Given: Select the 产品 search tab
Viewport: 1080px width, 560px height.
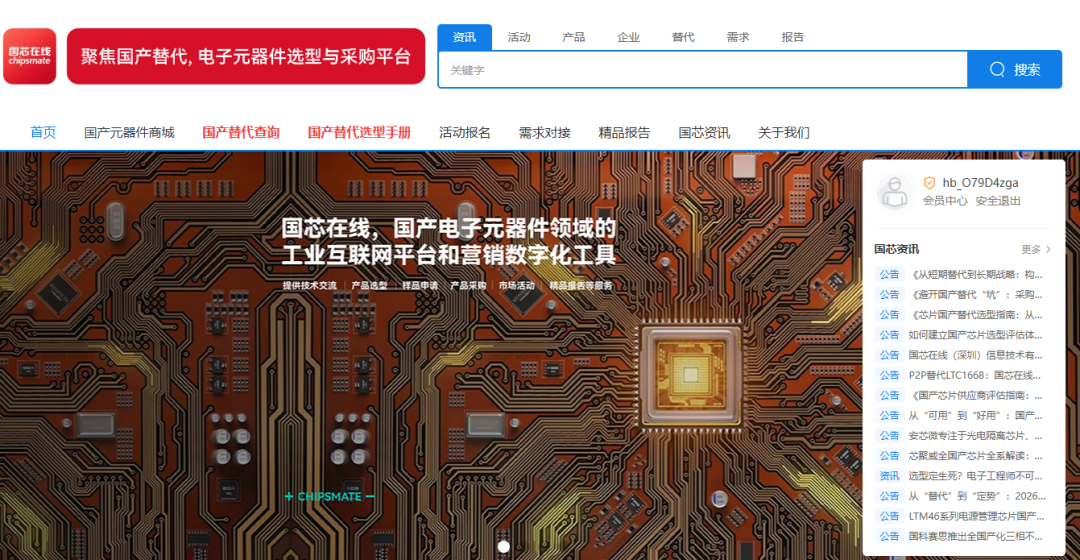Looking at the screenshot, I should tap(573, 37).
